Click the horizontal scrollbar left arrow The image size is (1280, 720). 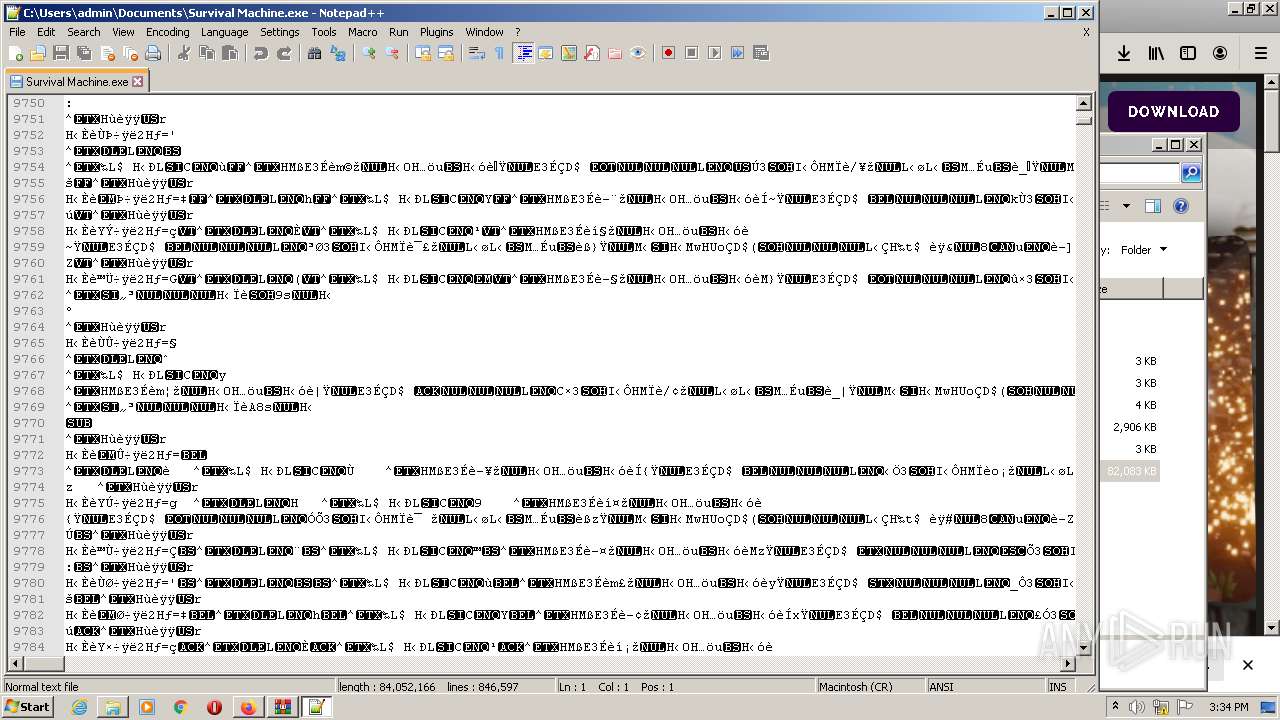point(14,664)
